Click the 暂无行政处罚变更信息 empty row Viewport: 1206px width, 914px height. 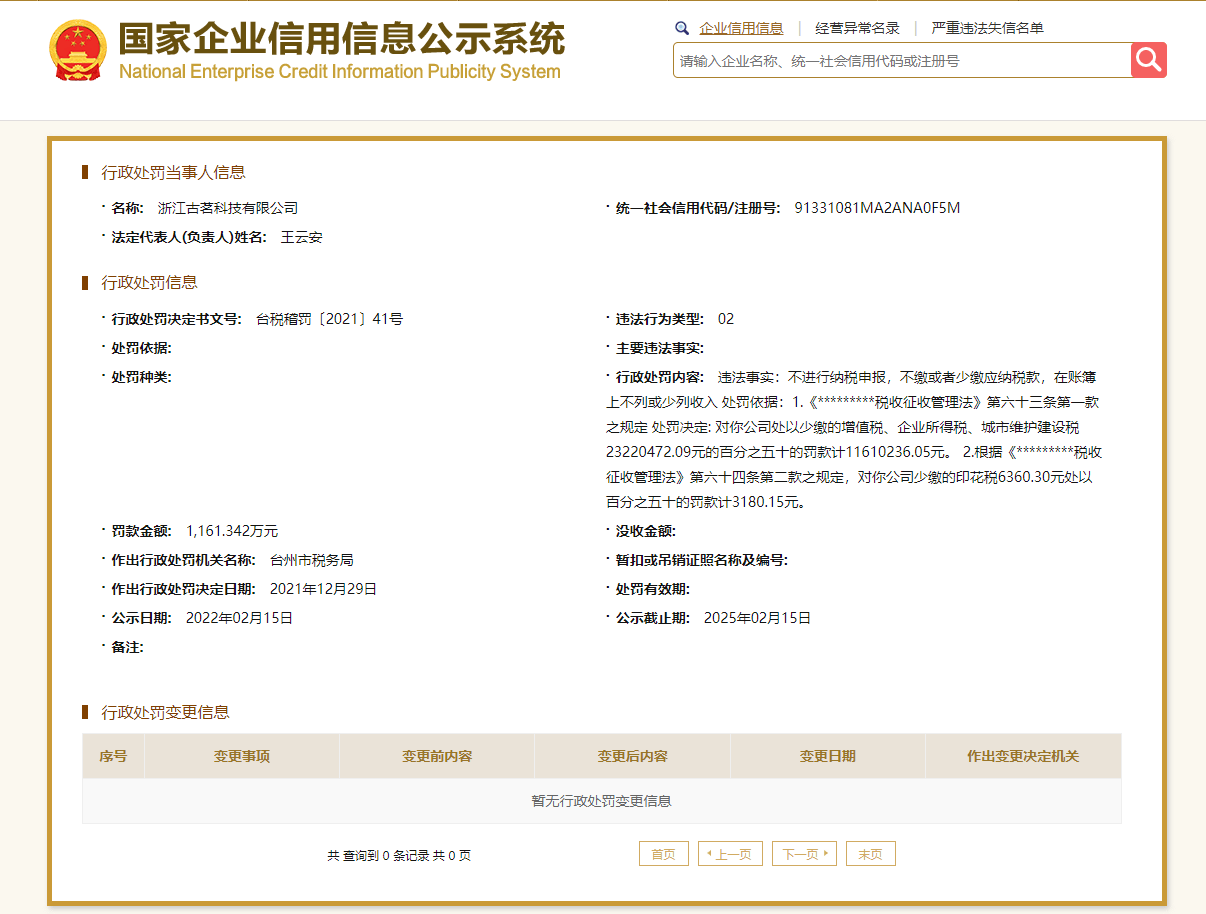[x=602, y=801]
